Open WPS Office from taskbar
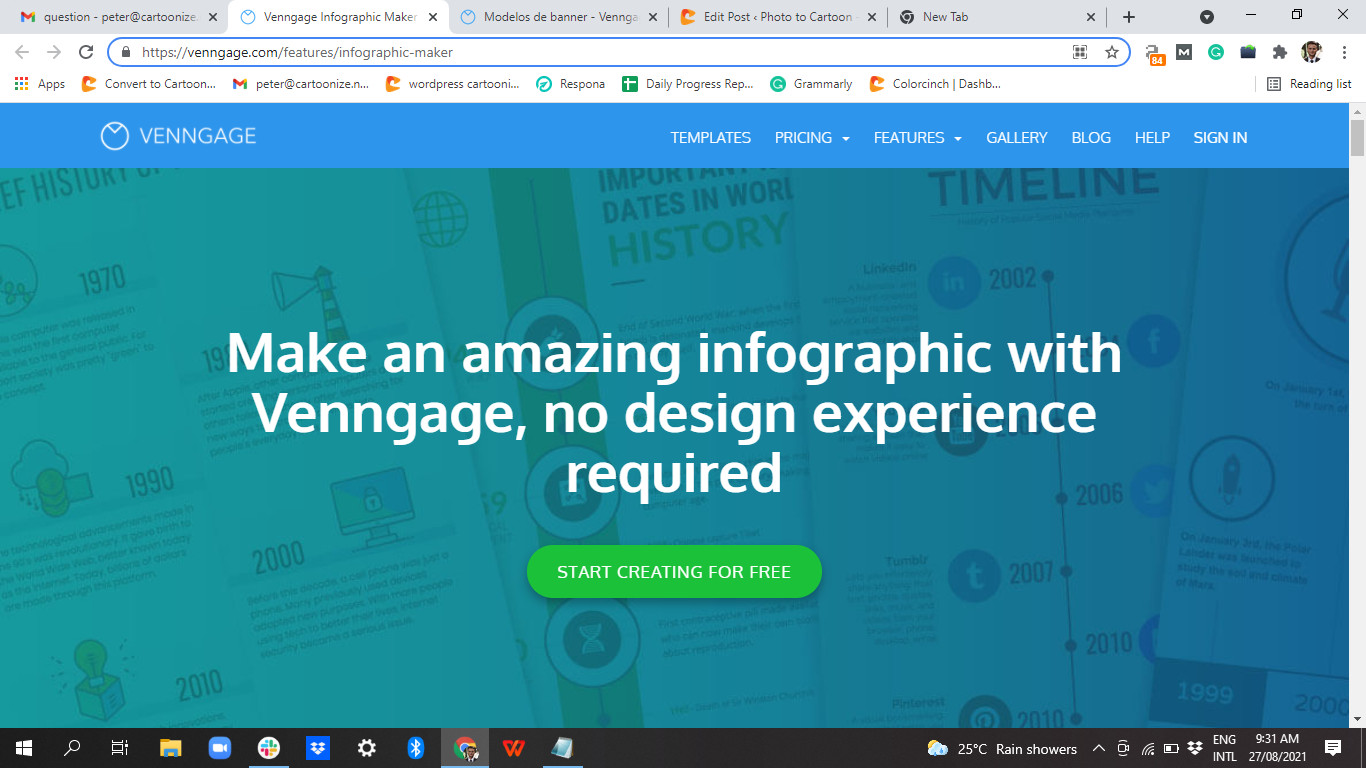 (x=514, y=748)
